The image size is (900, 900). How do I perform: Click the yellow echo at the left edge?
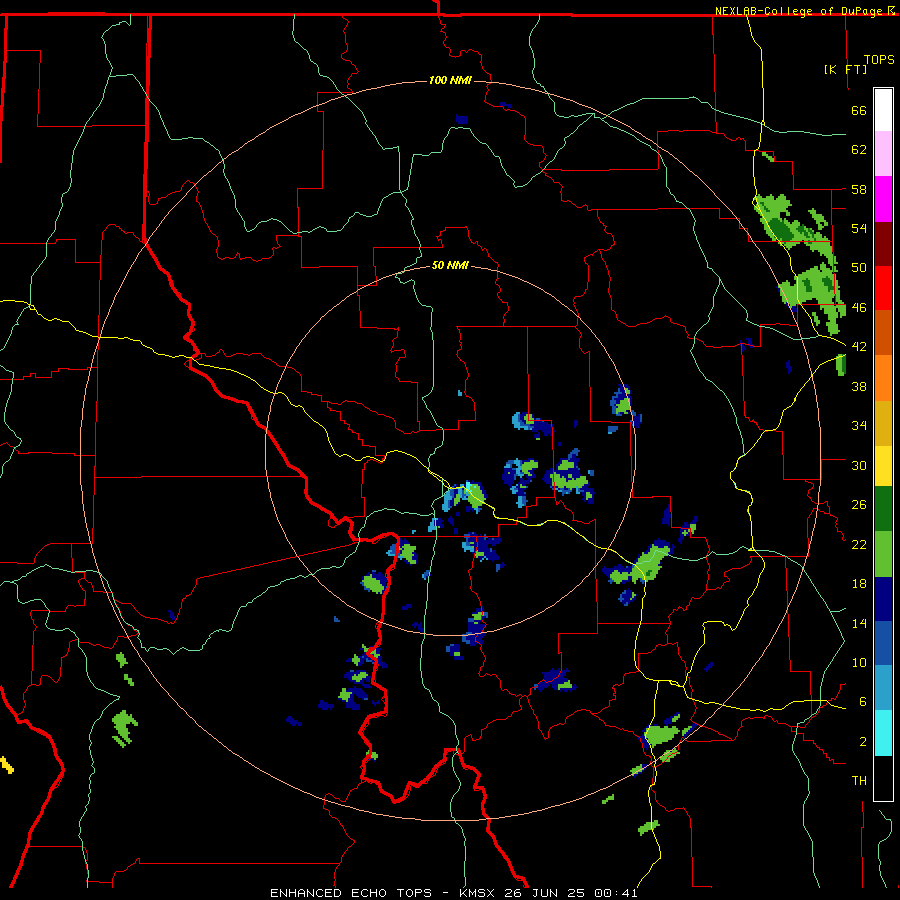6,765
